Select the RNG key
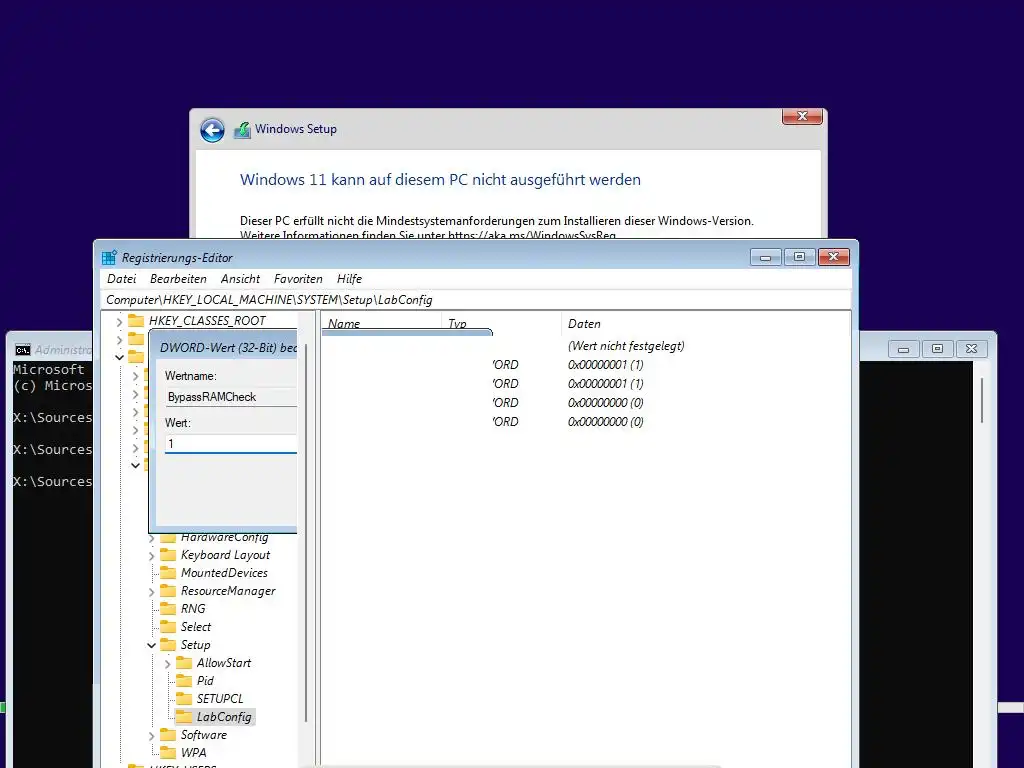Screen dimensions: 1024x768 pos(193,609)
